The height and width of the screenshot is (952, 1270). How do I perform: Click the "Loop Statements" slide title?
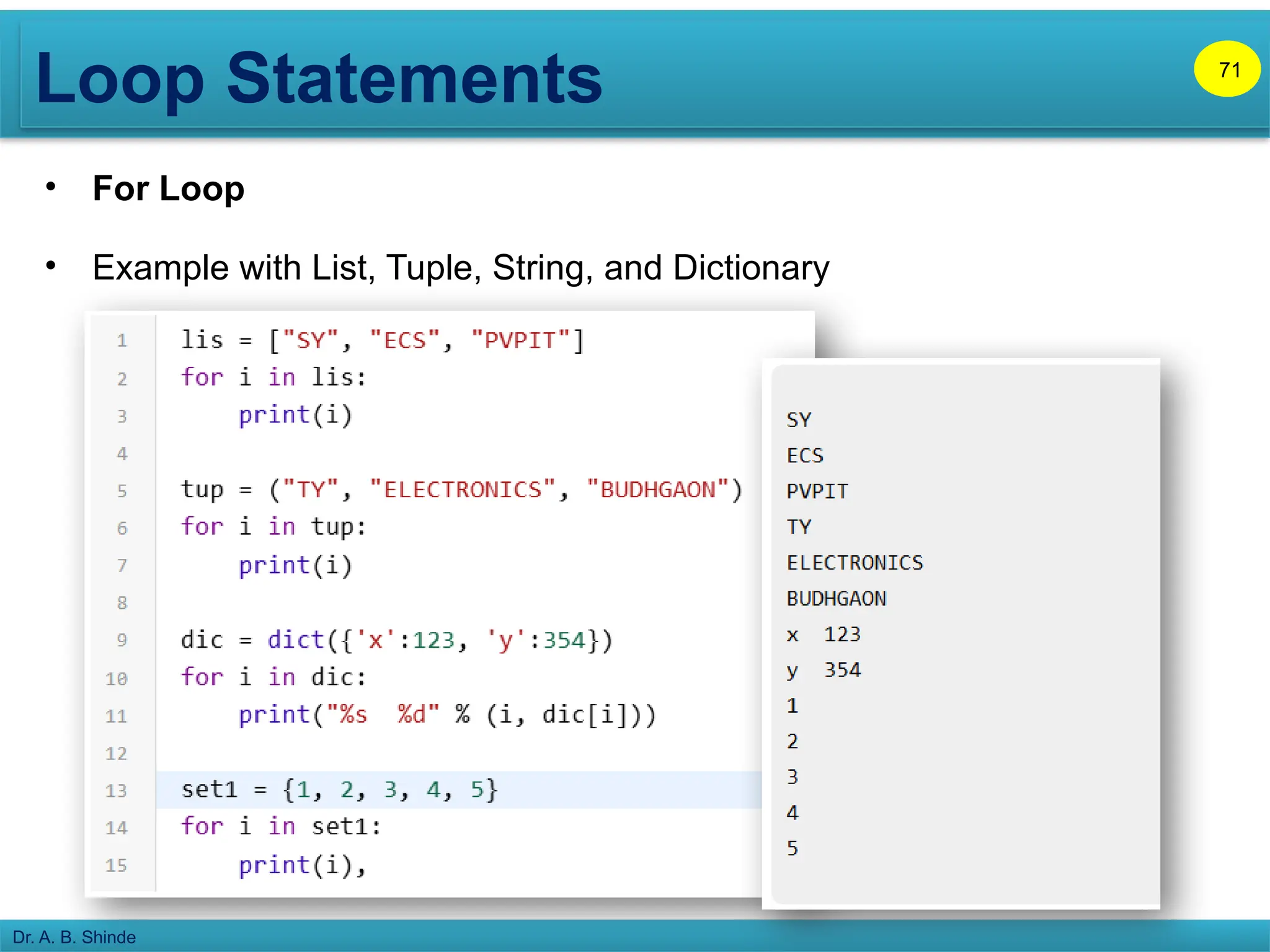[x=319, y=79]
